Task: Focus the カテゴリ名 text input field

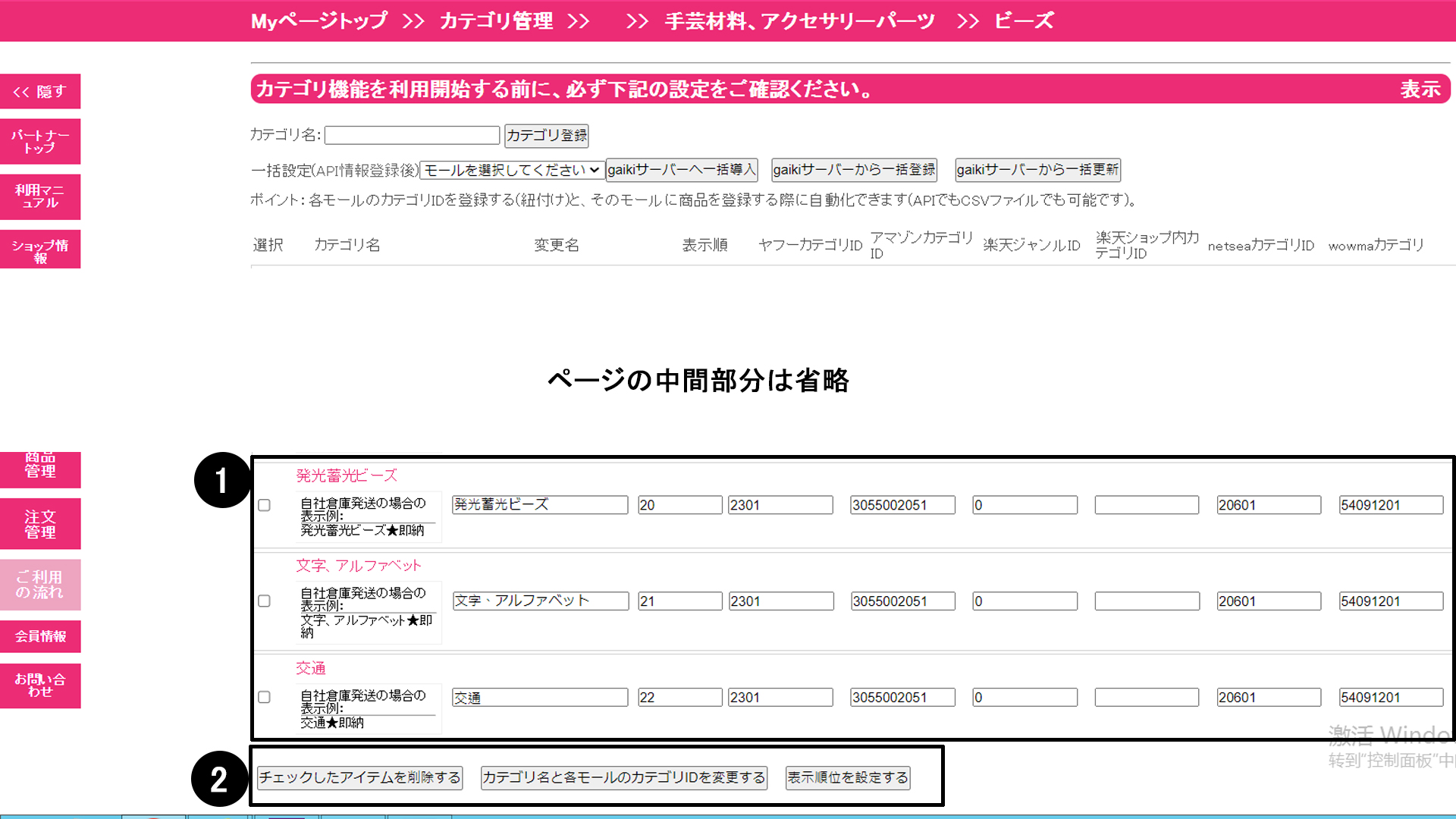Action: [x=412, y=136]
